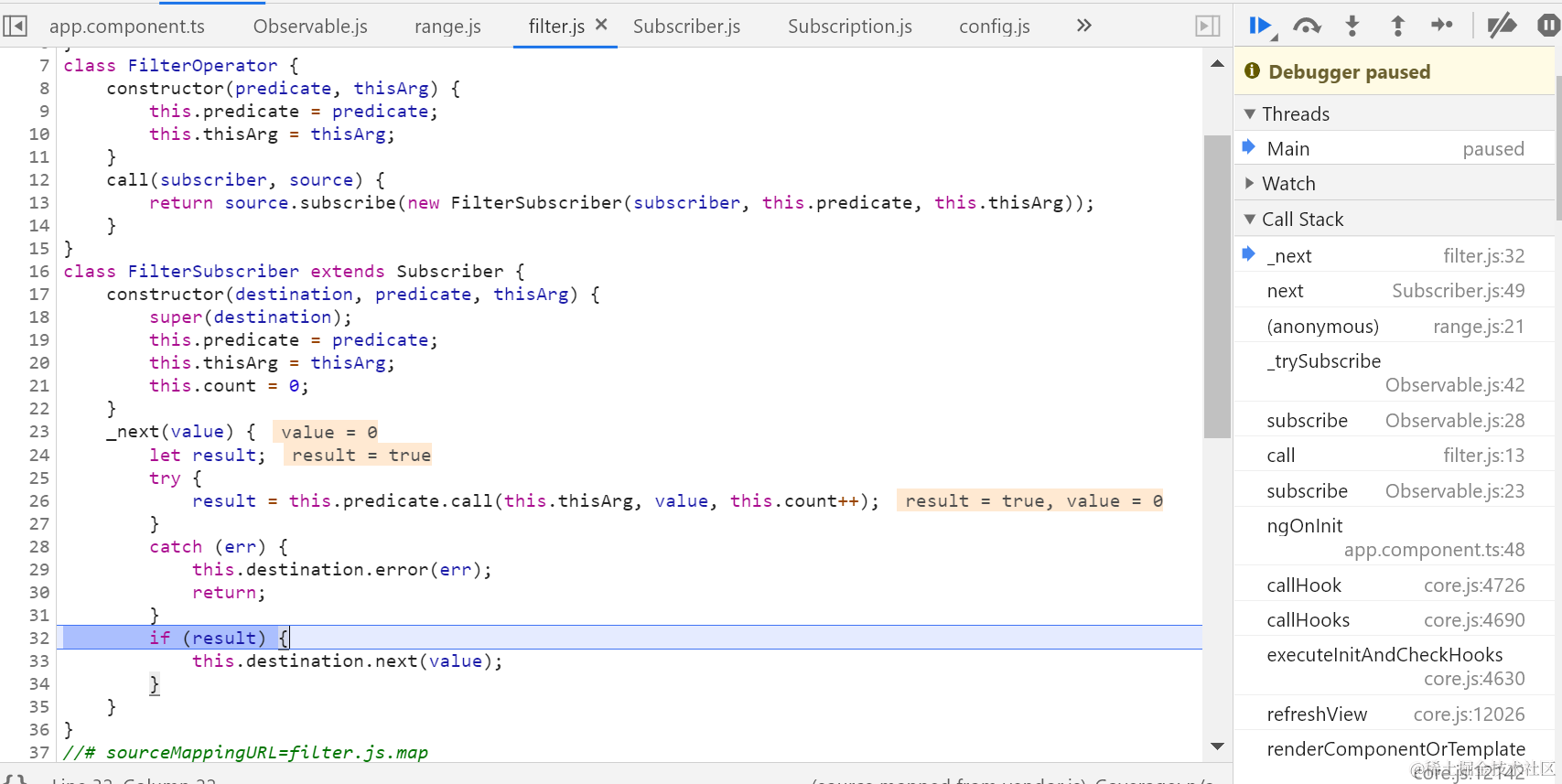Step into next function call

pyautogui.click(x=1352, y=26)
